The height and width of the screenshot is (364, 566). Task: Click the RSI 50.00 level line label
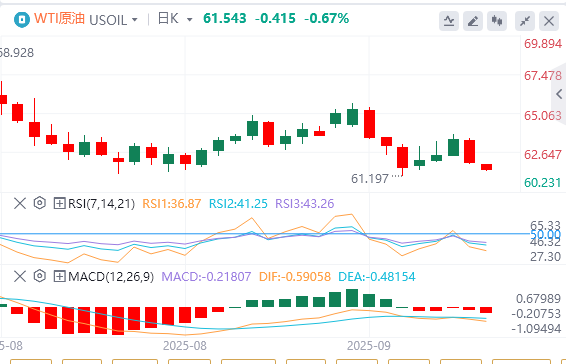pyautogui.click(x=546, y=235)
